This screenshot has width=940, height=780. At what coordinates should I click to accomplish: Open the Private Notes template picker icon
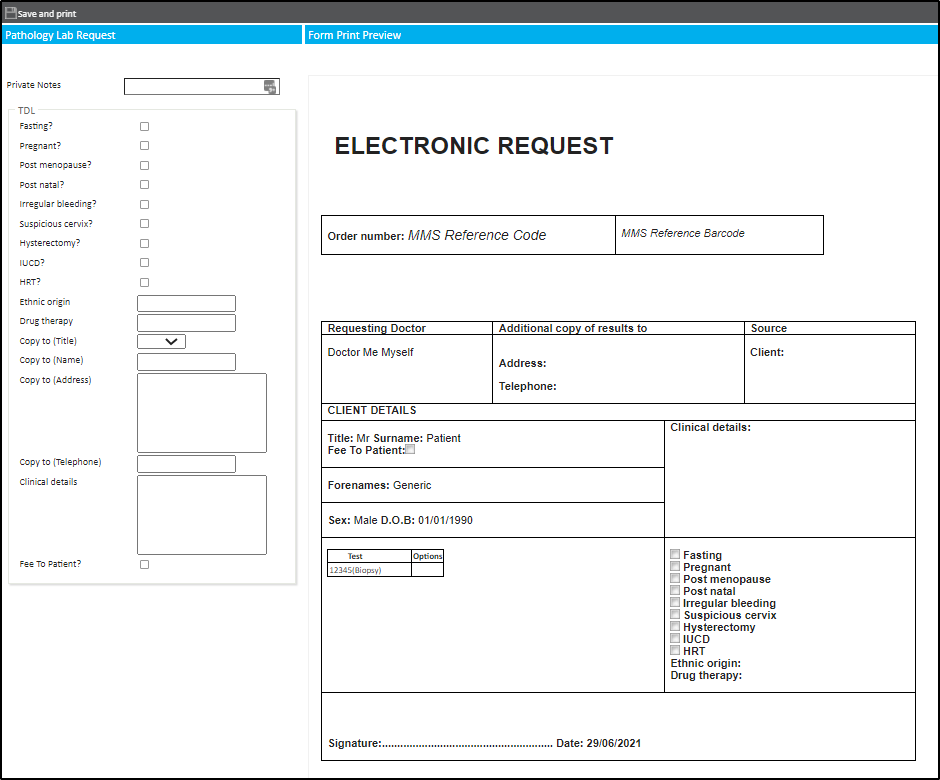(270, 87)
